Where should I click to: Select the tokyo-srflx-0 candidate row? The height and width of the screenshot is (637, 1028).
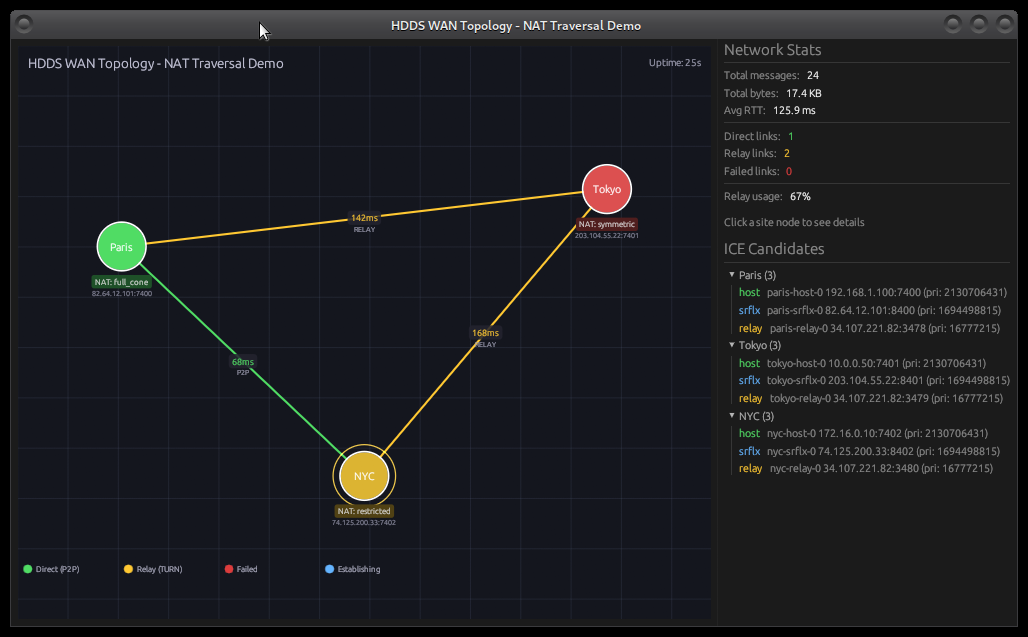click(874, 381)
